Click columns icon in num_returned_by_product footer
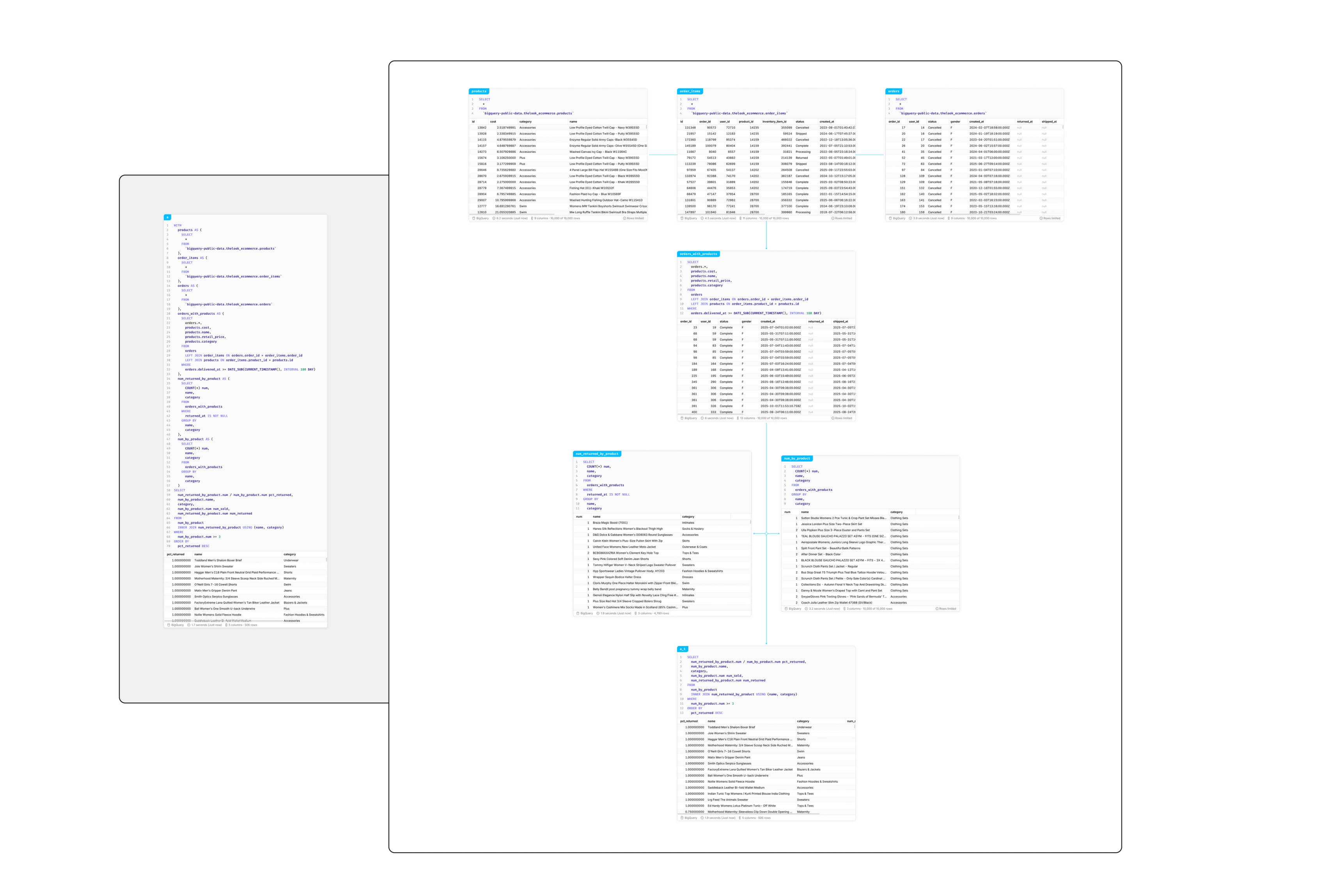Viewport: 1321px width, 896px height. (x=635, y=613)
